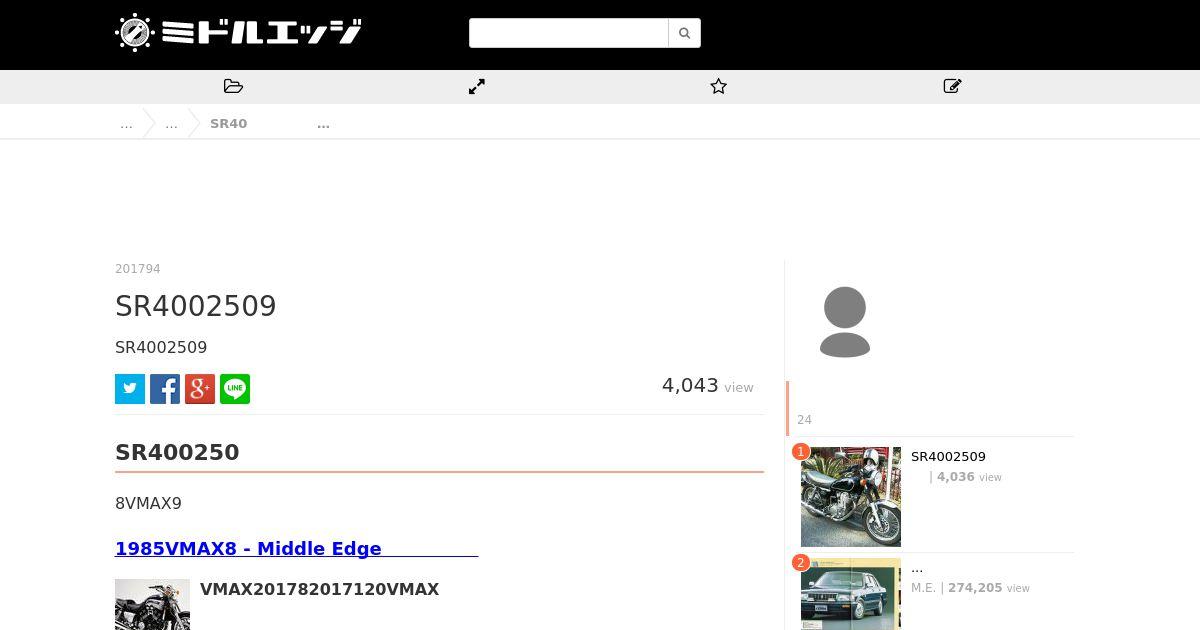1200x630 pixels.
Task: Click the ellipsis after the SR40 breadcrumb
Action: point(323,124)
